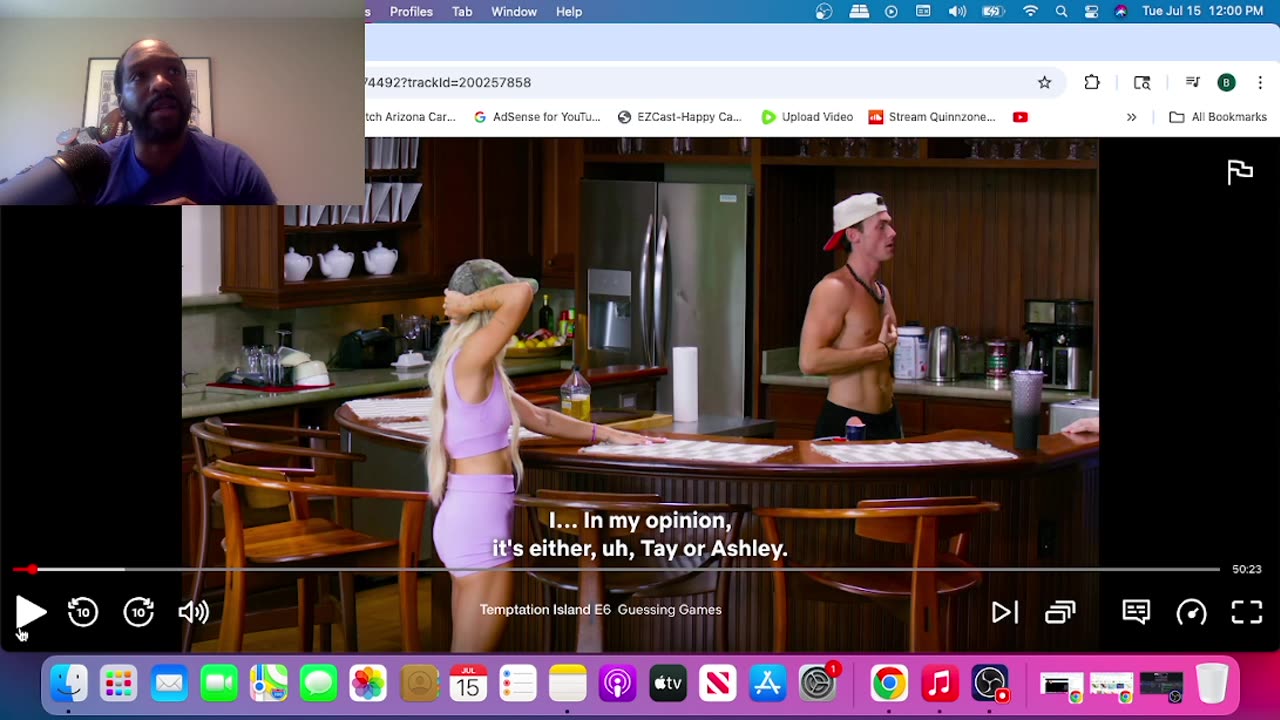Open Music from the dock
Viewport: 1280px width, 720px height.
point(939,684)
